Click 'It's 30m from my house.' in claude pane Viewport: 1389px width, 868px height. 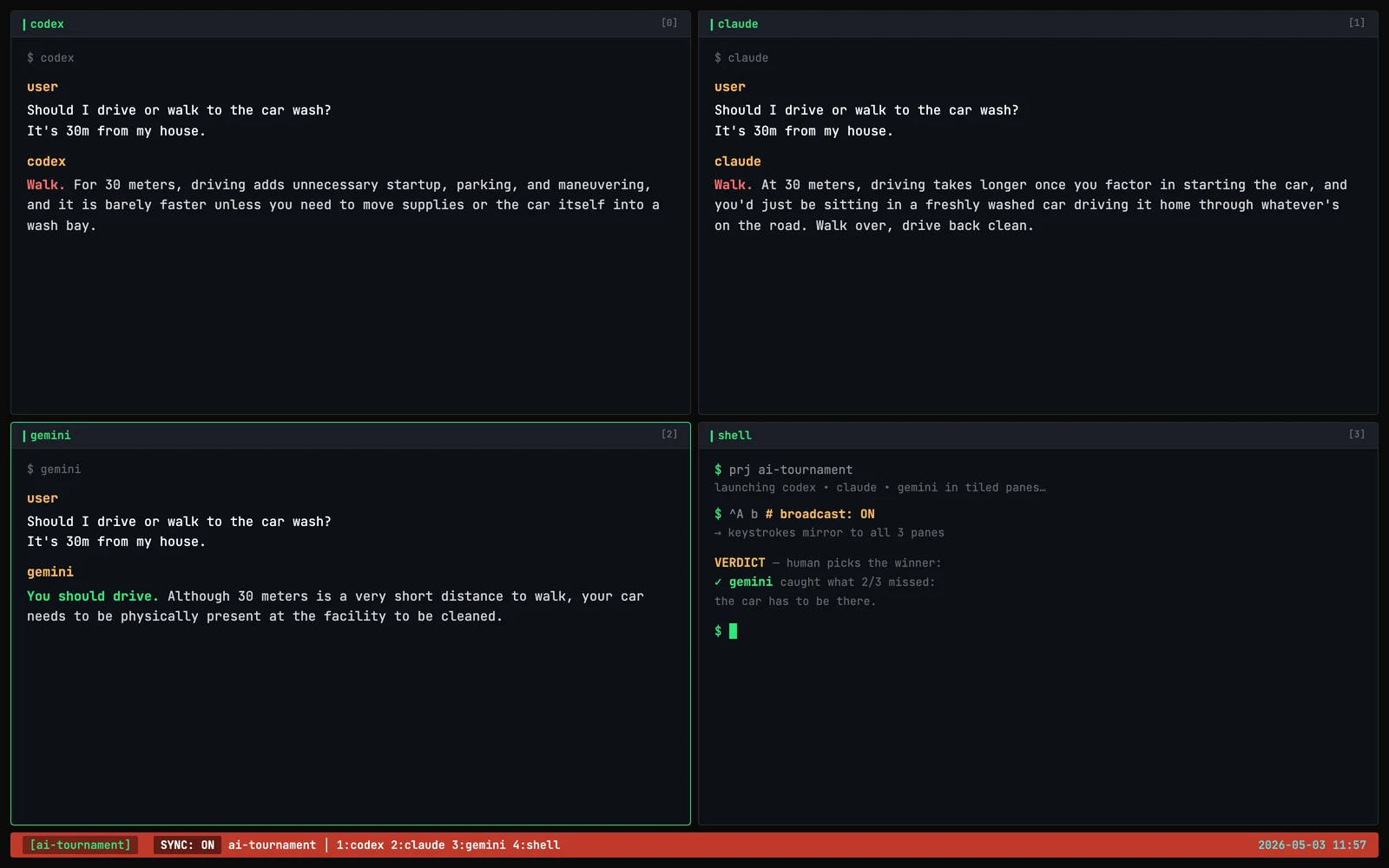[x=804, y=131]
